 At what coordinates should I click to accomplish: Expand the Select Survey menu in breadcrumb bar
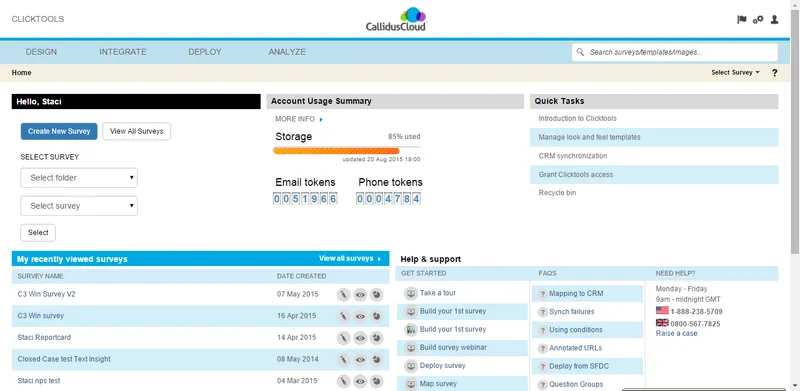click(735, 72)
